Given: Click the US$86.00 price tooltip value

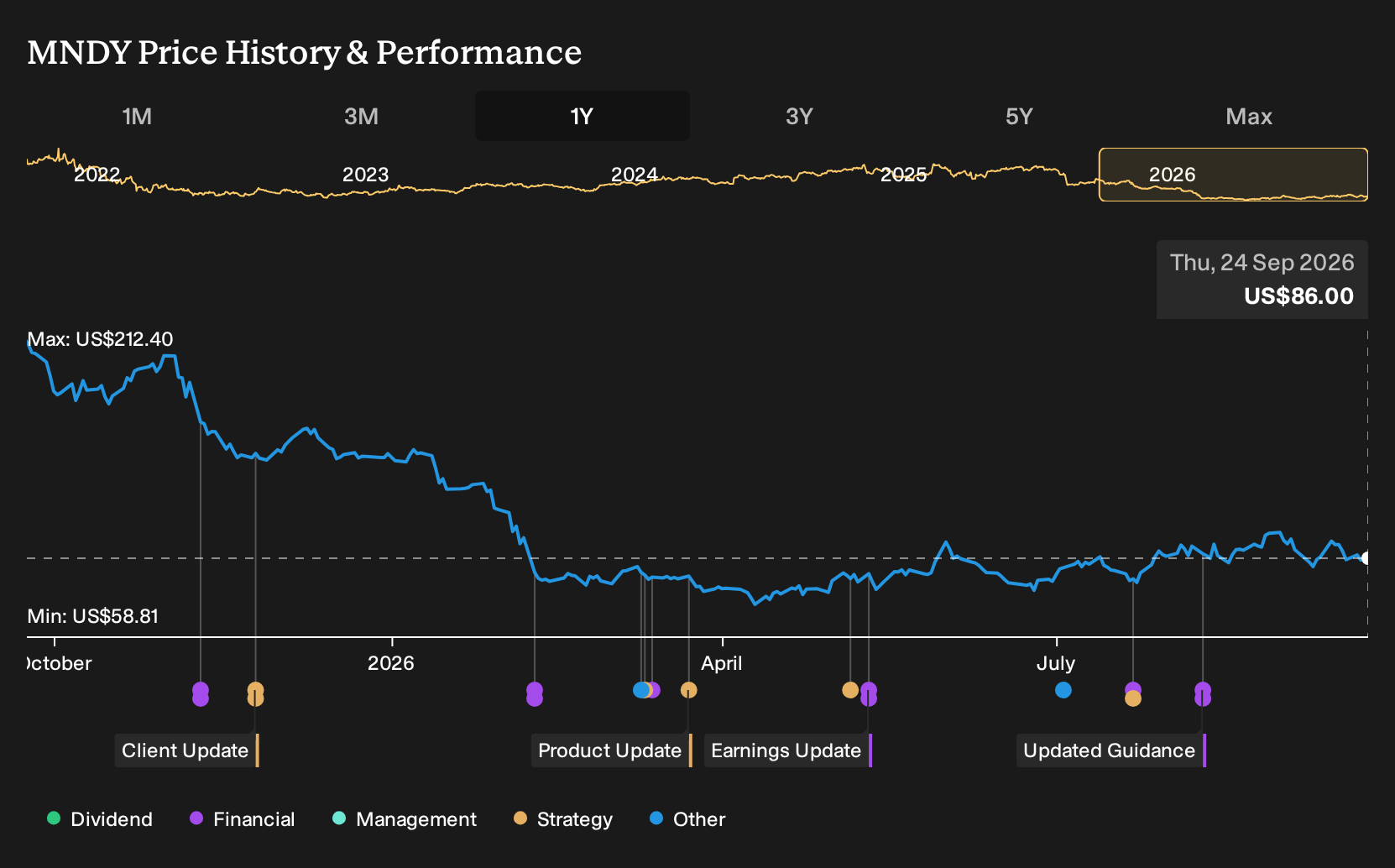Looking at the screenshot, I should [1298, 296].
